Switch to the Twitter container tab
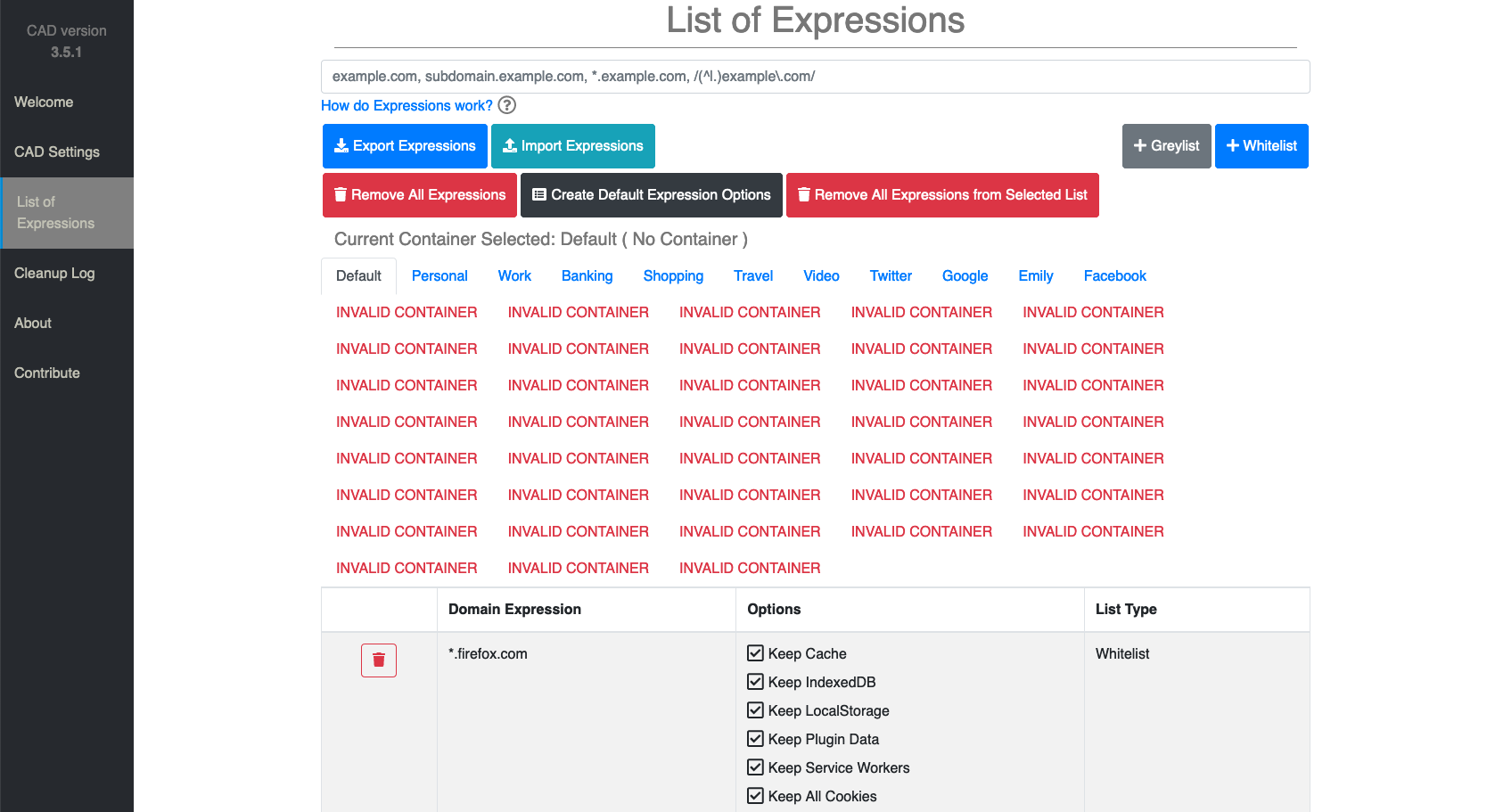The image size is (1495, 812). point(891,276)
